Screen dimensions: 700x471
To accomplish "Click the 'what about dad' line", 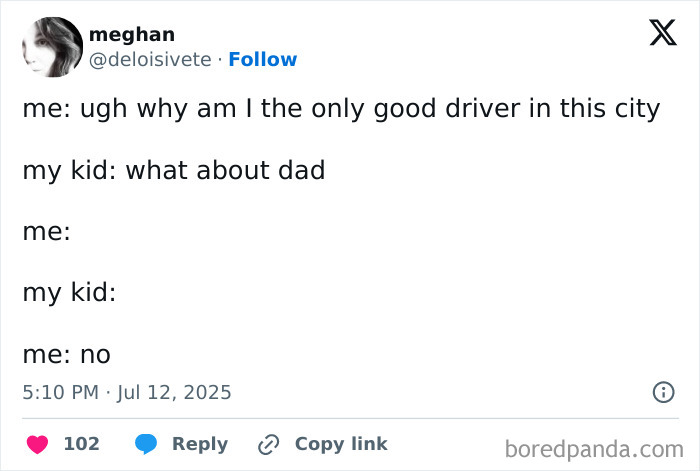I will click(x=174, y=170).
